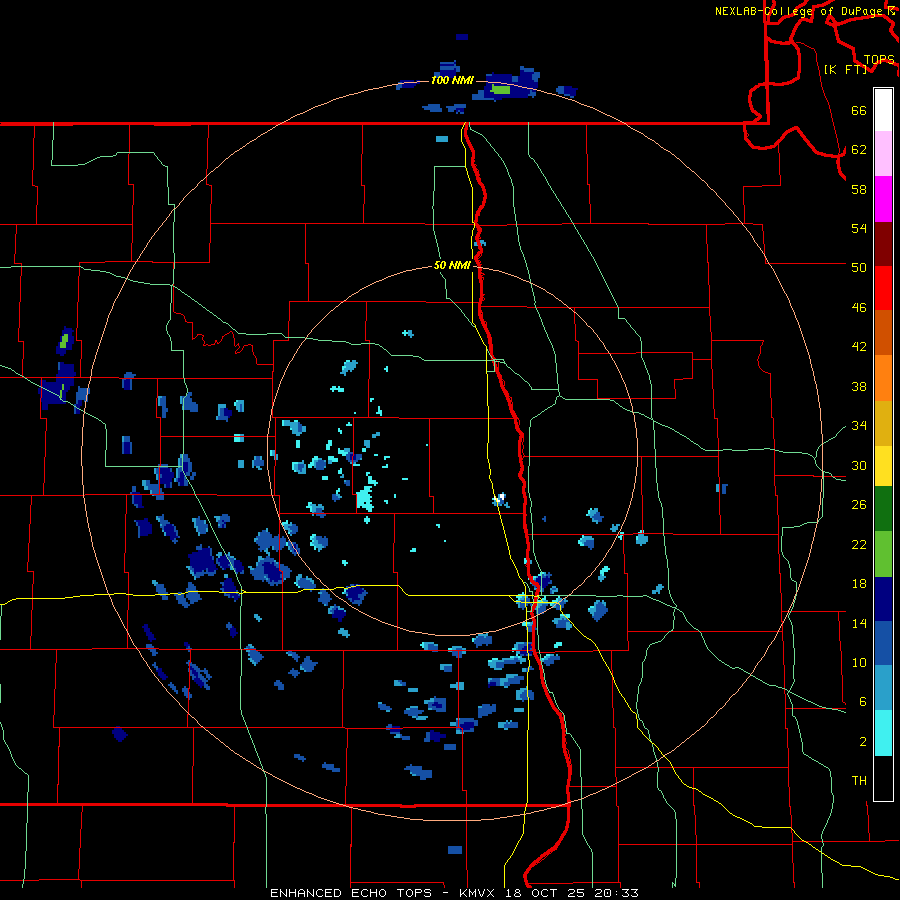900x900 pixels.
Task: Click the "54" legend value
Action: [859, 228]
